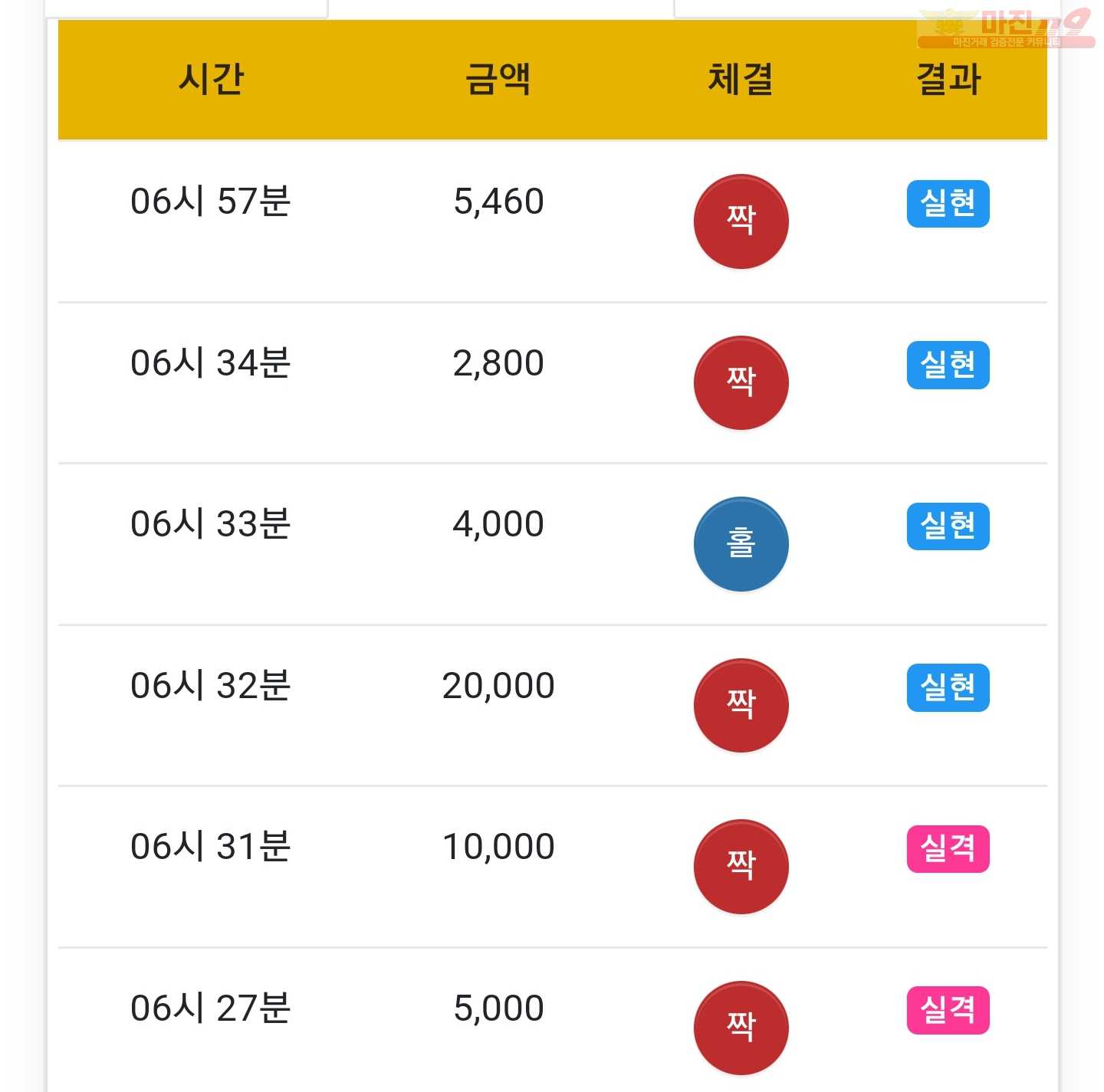1104x1092 pixels.
Task: Click the red 짝 badge at 06시 31분
Action: coord(741,867)
